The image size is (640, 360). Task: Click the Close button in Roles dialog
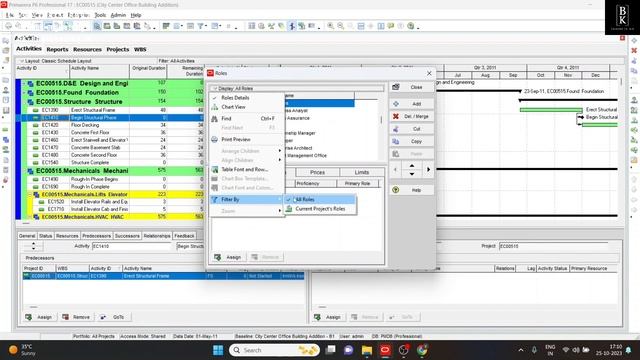(411, 87)
